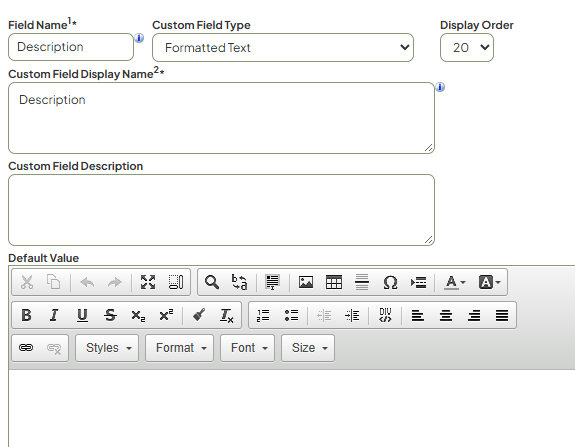The image size is (575, 447).
Task: Toggle italic formatting
Action: pyautogui.click(x=54, y=315)
